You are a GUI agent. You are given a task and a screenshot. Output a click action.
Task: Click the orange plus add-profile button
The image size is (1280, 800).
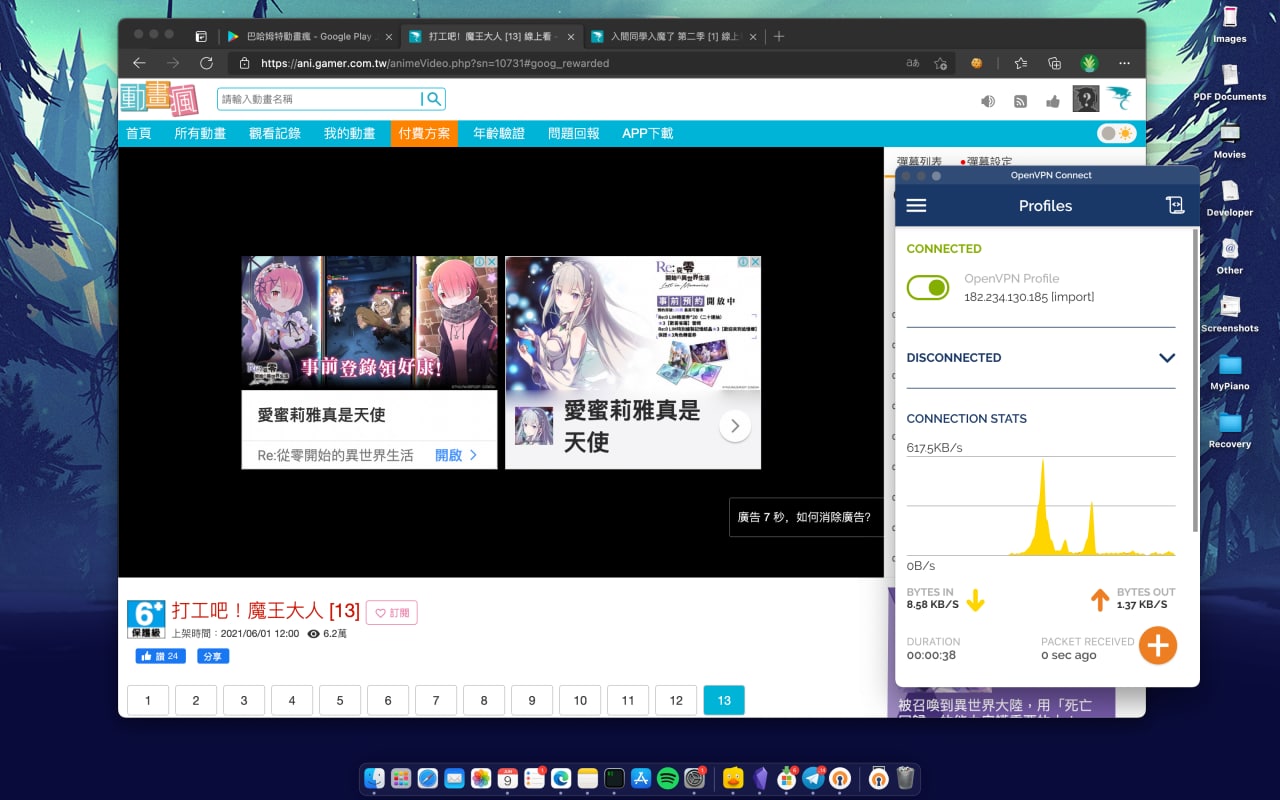tap(1158, 645)
